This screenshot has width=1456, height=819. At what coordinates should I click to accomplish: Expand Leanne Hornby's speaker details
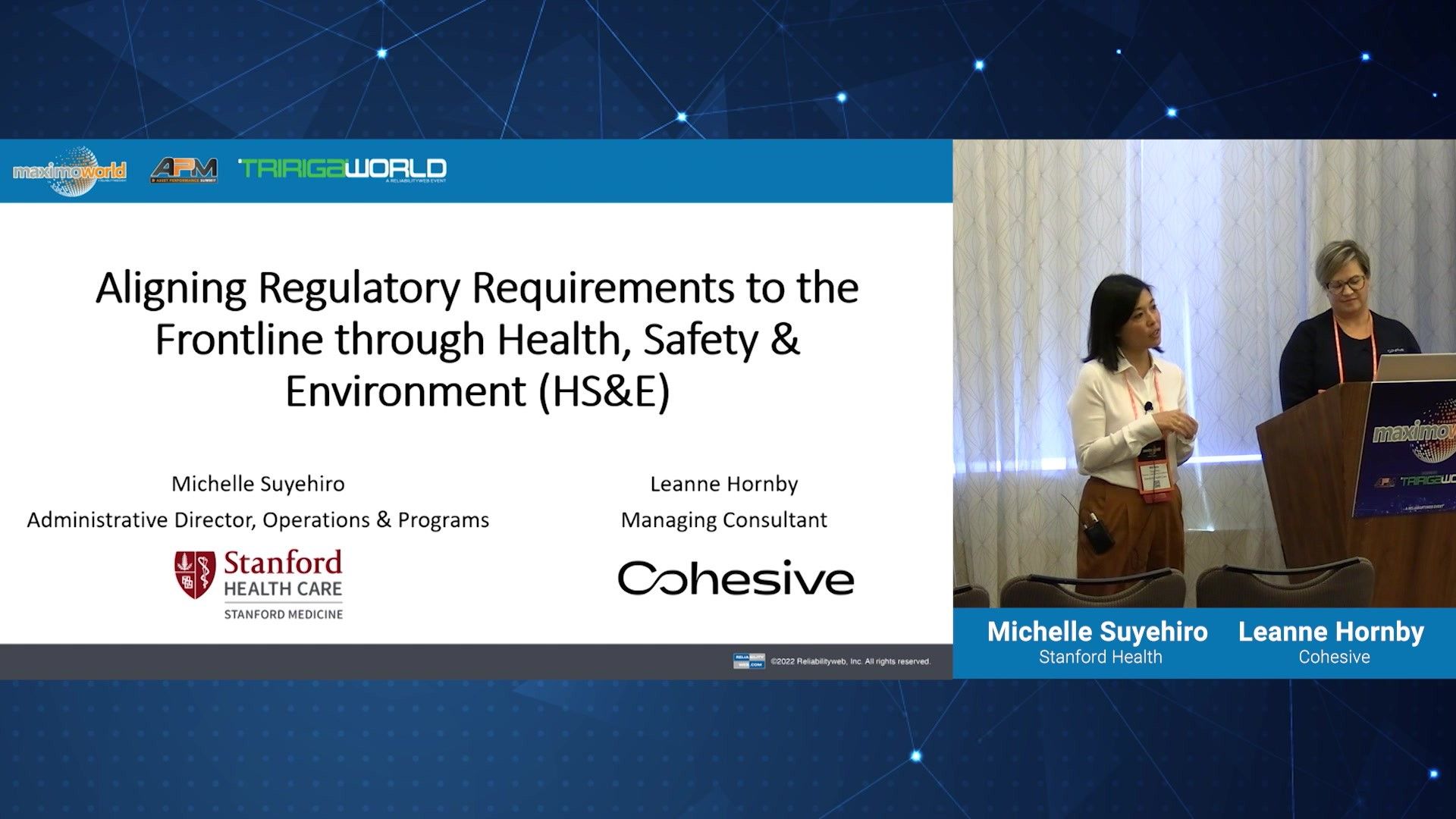724,502
